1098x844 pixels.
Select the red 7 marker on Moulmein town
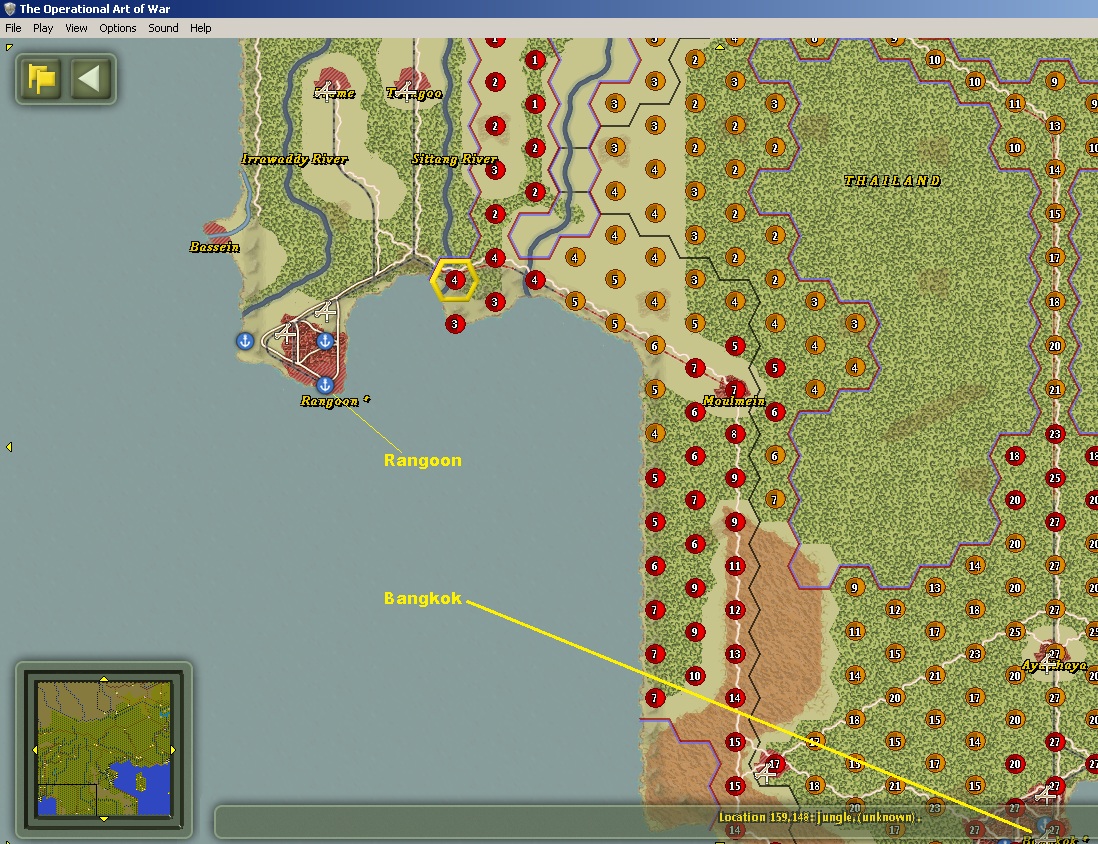click(x=734, y=389)
